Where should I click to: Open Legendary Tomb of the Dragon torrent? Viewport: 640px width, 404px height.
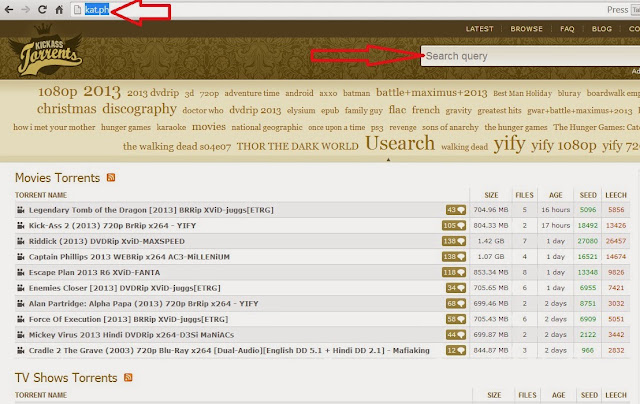(151, 210)
